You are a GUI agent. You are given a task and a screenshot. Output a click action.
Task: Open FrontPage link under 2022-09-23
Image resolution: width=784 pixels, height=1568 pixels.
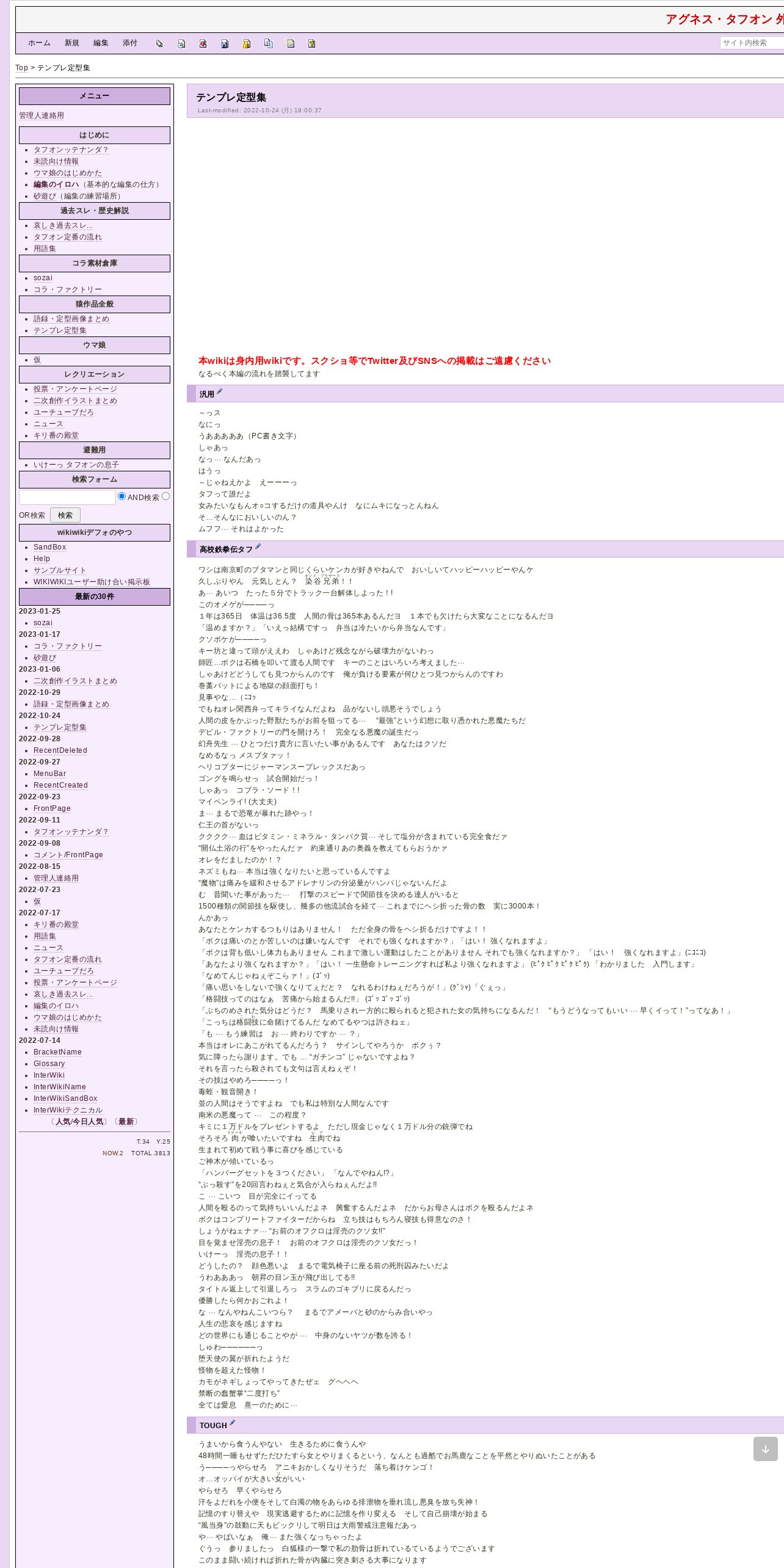point(52,808)
